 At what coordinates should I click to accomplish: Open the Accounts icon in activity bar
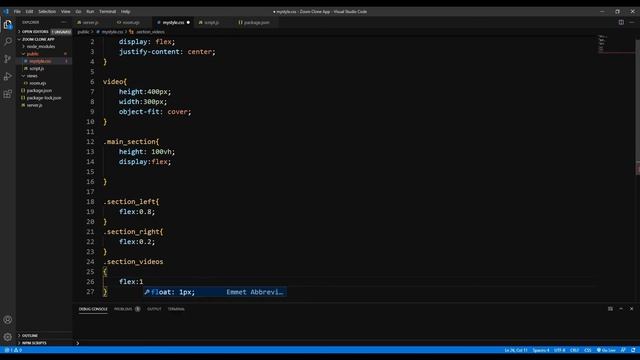(8, 320)
